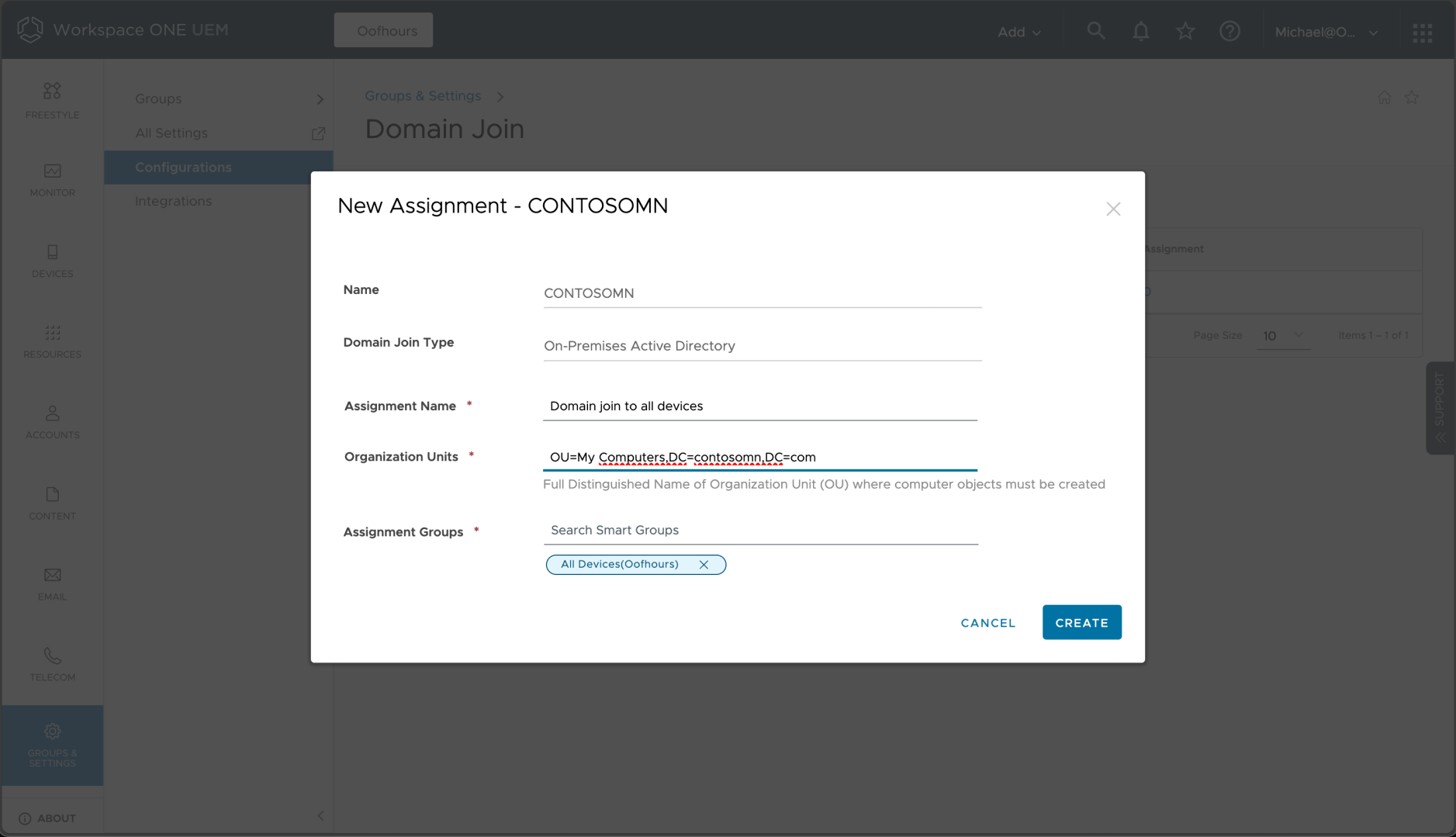Open the notifications bell
Screen dimensions: 1456x837
pyautogui.click(x=1140, y=31)
